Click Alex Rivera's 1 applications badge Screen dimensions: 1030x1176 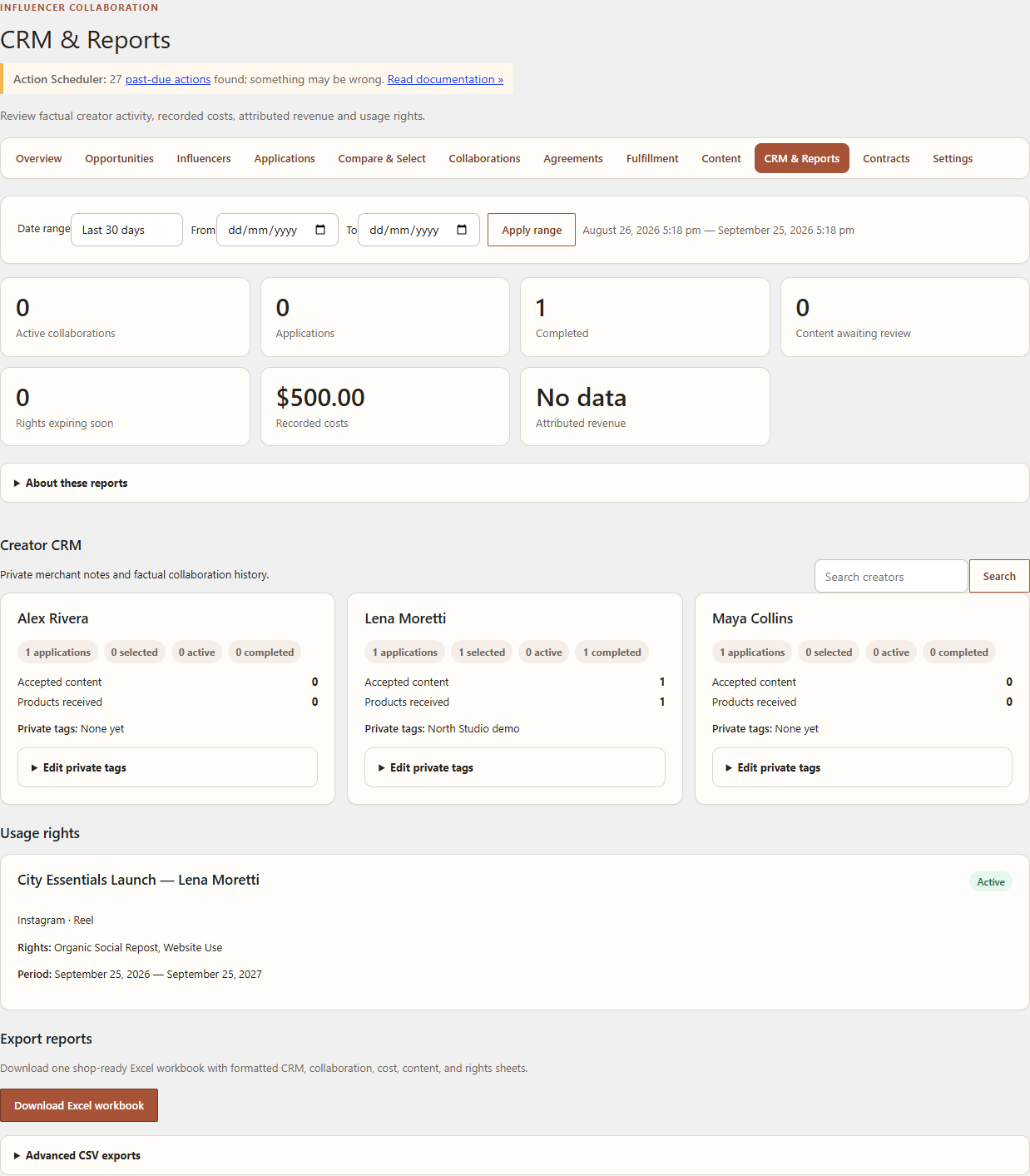(57, 653)
